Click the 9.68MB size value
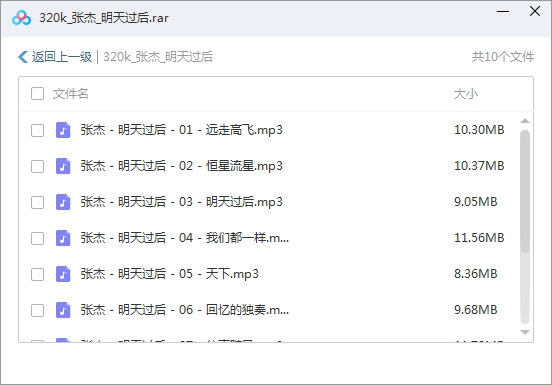552x385 pixels. (x=476, y=310)
